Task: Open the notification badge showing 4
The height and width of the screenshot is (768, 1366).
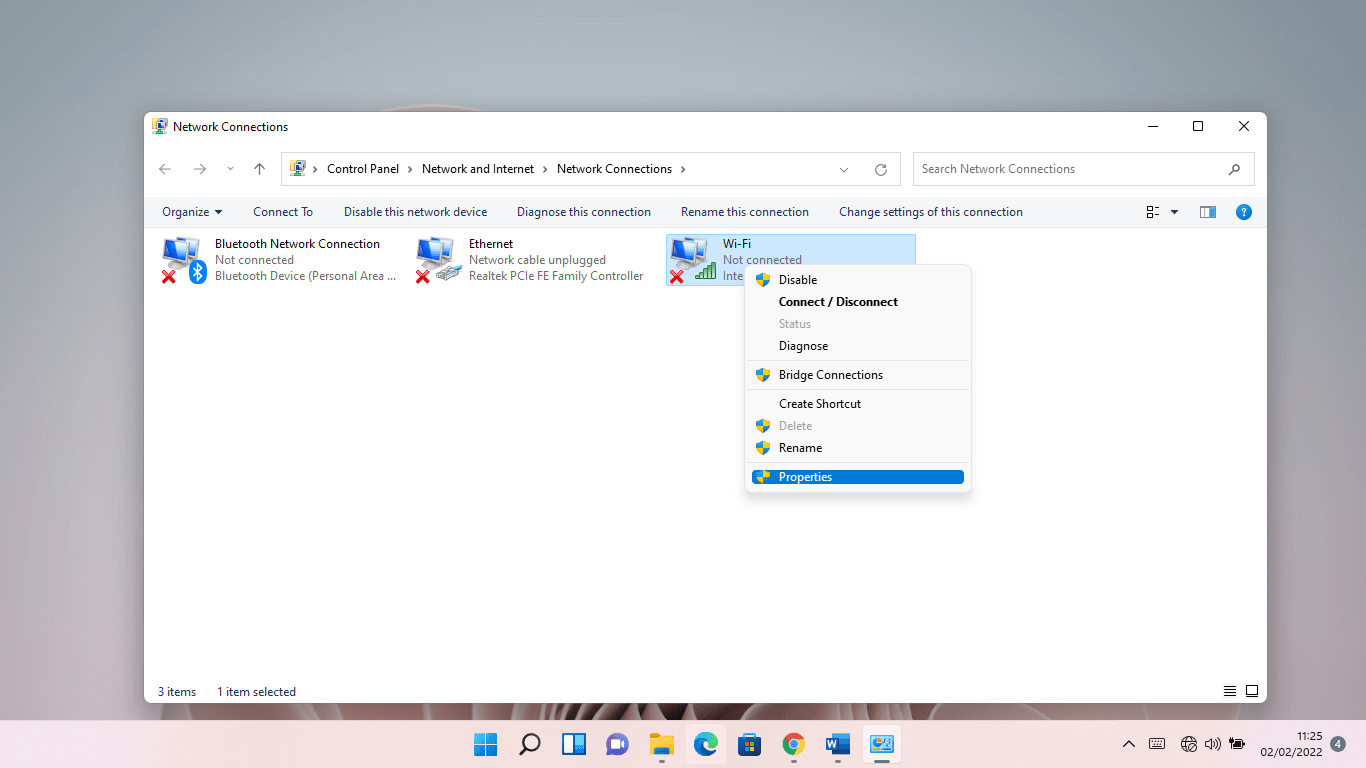Action: pyautogui.click(x=1338, y=744)
